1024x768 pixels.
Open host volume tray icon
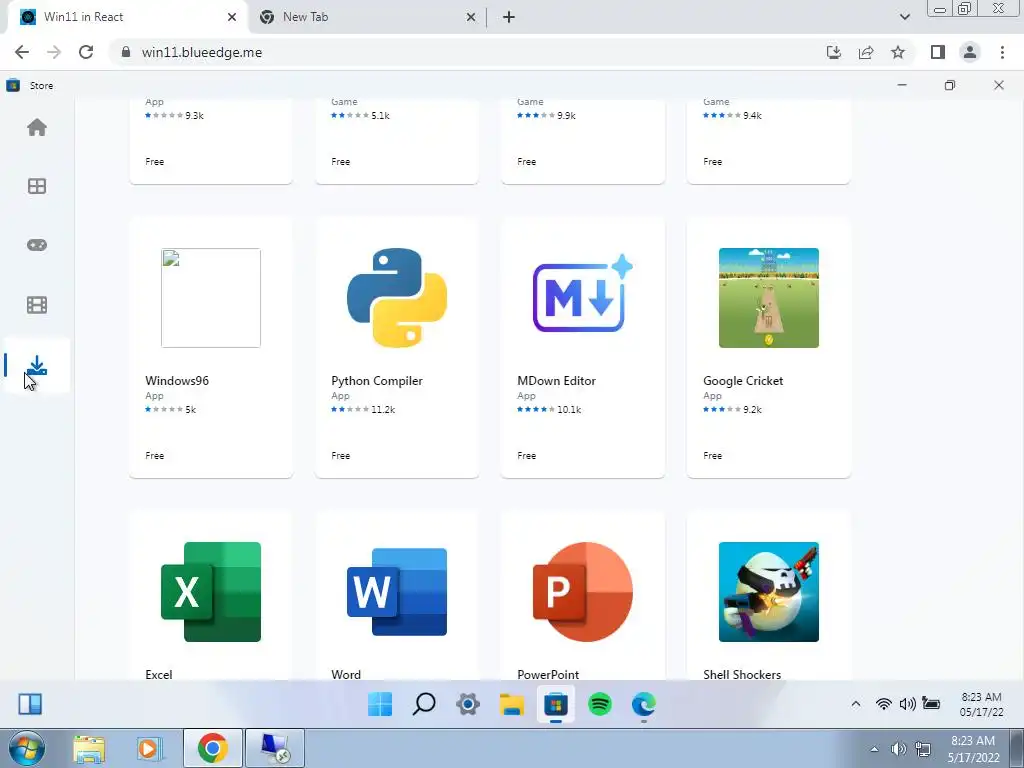click(x=899, y=749)
